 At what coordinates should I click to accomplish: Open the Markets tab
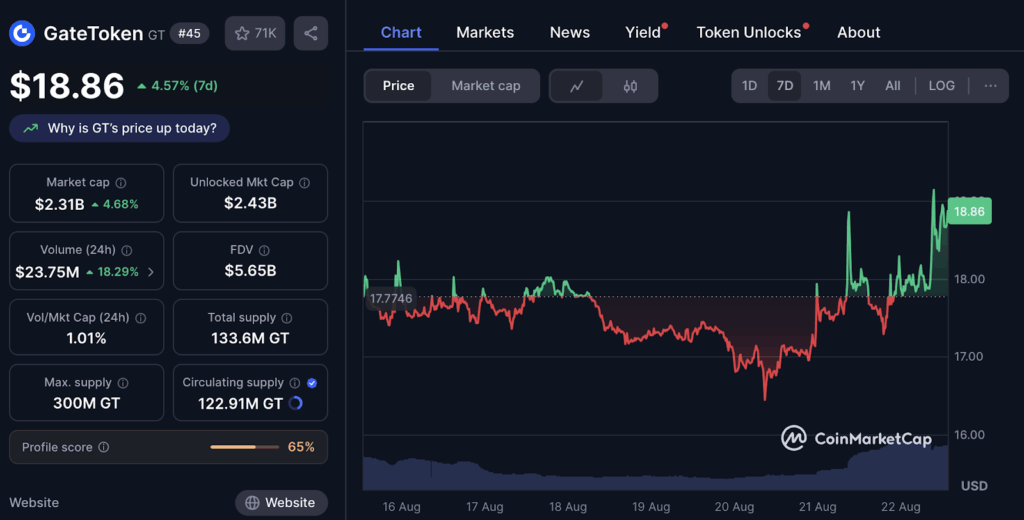485,32
